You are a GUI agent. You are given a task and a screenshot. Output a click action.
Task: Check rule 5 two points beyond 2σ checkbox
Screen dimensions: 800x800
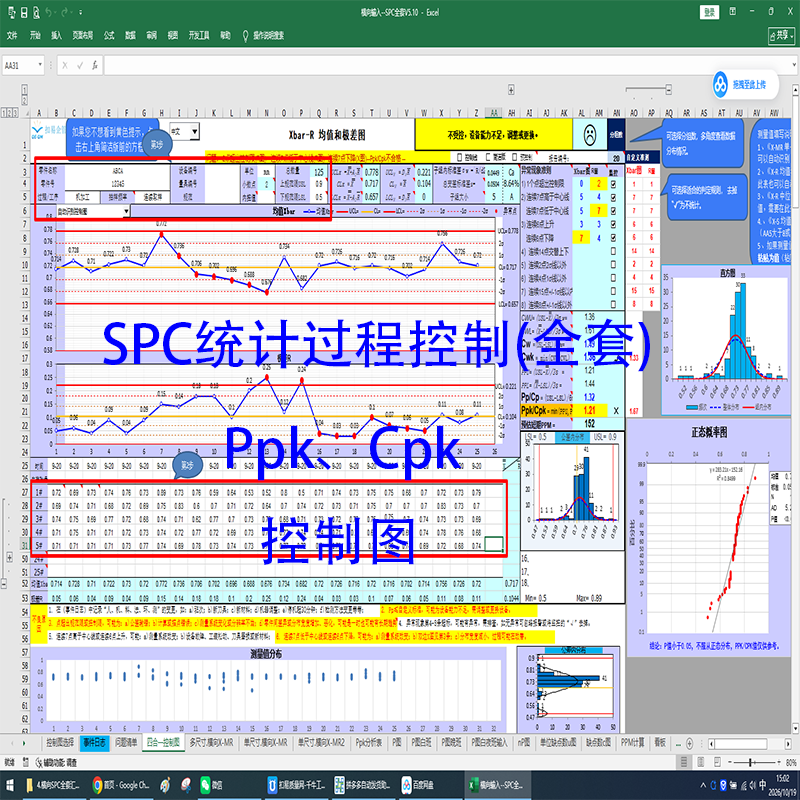pos(613,264)
